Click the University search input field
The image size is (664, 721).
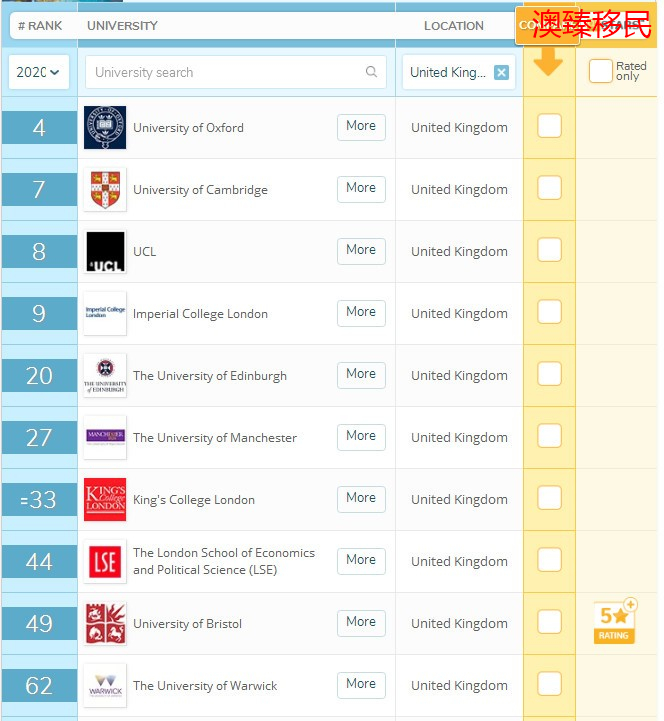[x=235, y=72]
